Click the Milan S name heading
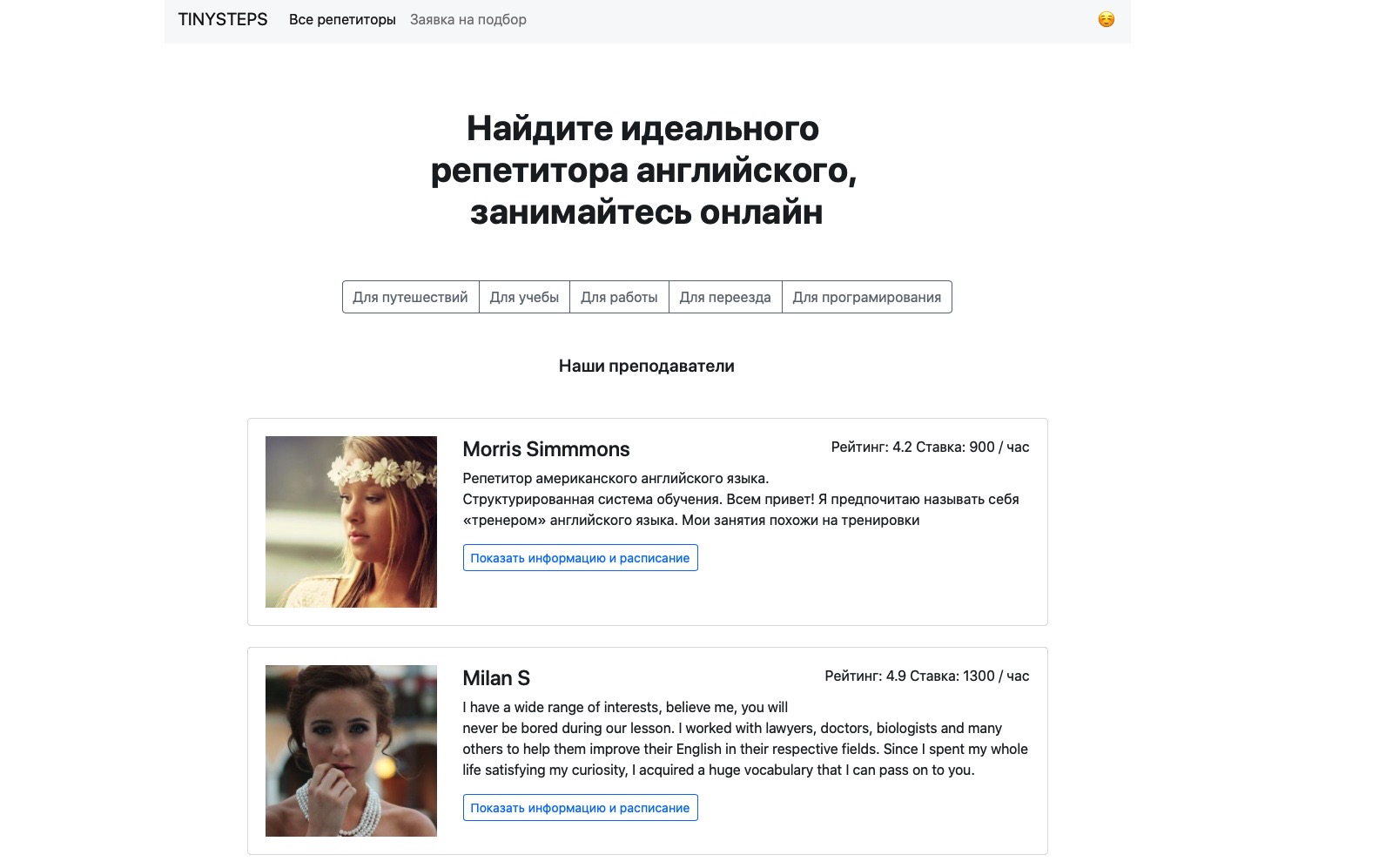1379x868 pixels. [496, 678]
